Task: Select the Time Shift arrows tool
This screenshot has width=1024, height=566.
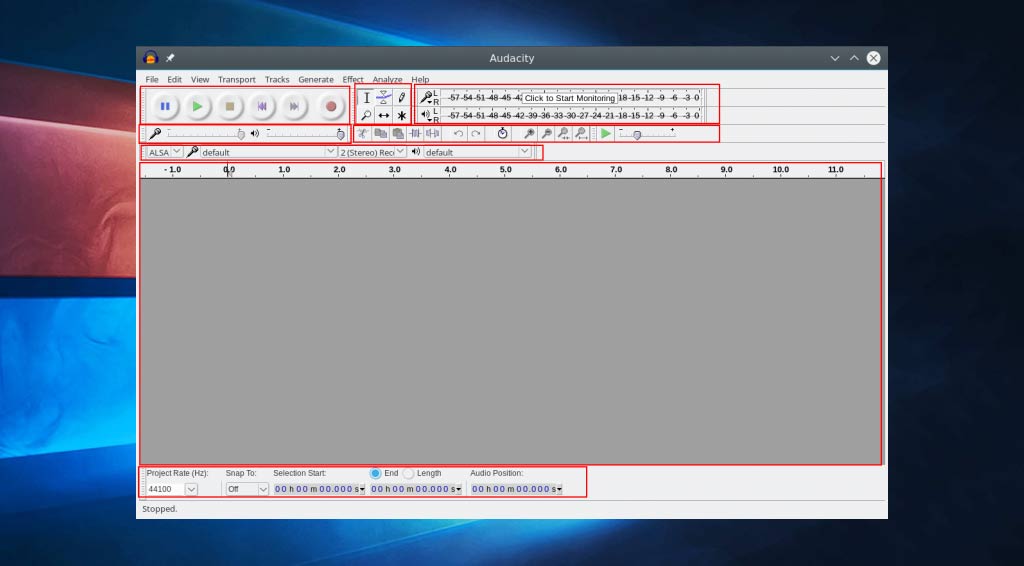Action: [x=384, y=116]
